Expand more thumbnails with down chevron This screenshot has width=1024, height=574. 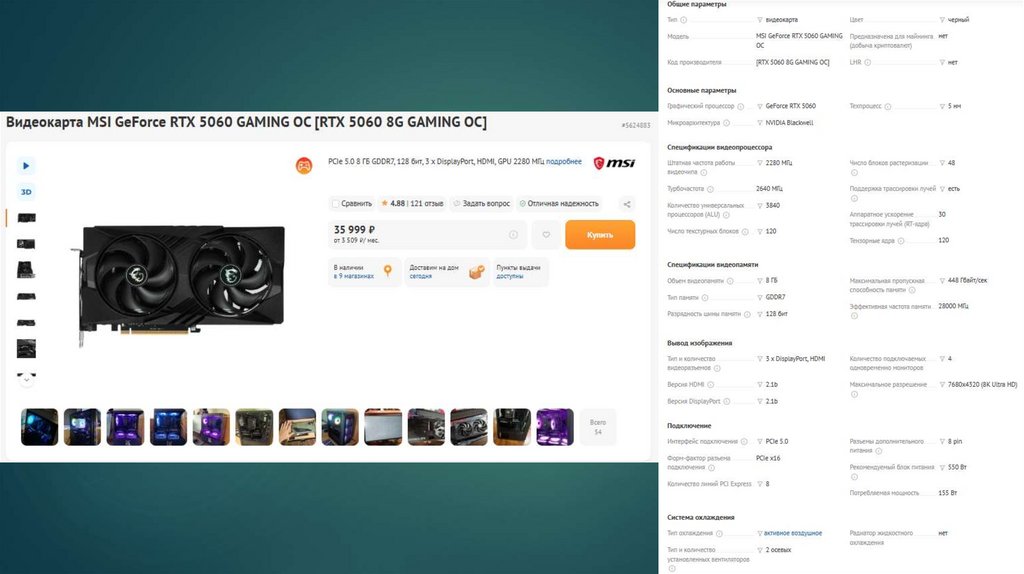coord(26,378)
